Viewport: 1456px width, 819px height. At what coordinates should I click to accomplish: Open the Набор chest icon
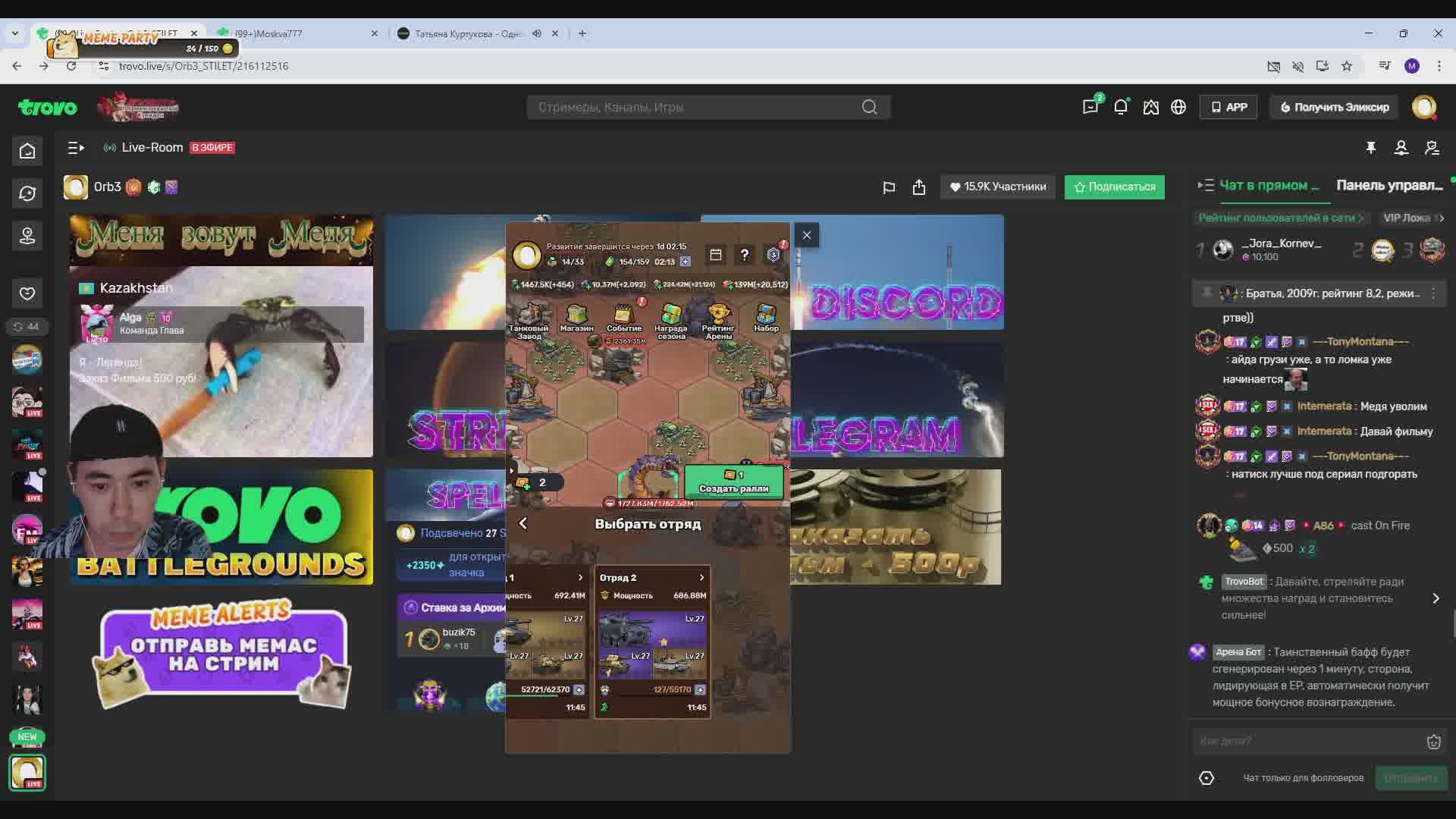click(766, 318)
